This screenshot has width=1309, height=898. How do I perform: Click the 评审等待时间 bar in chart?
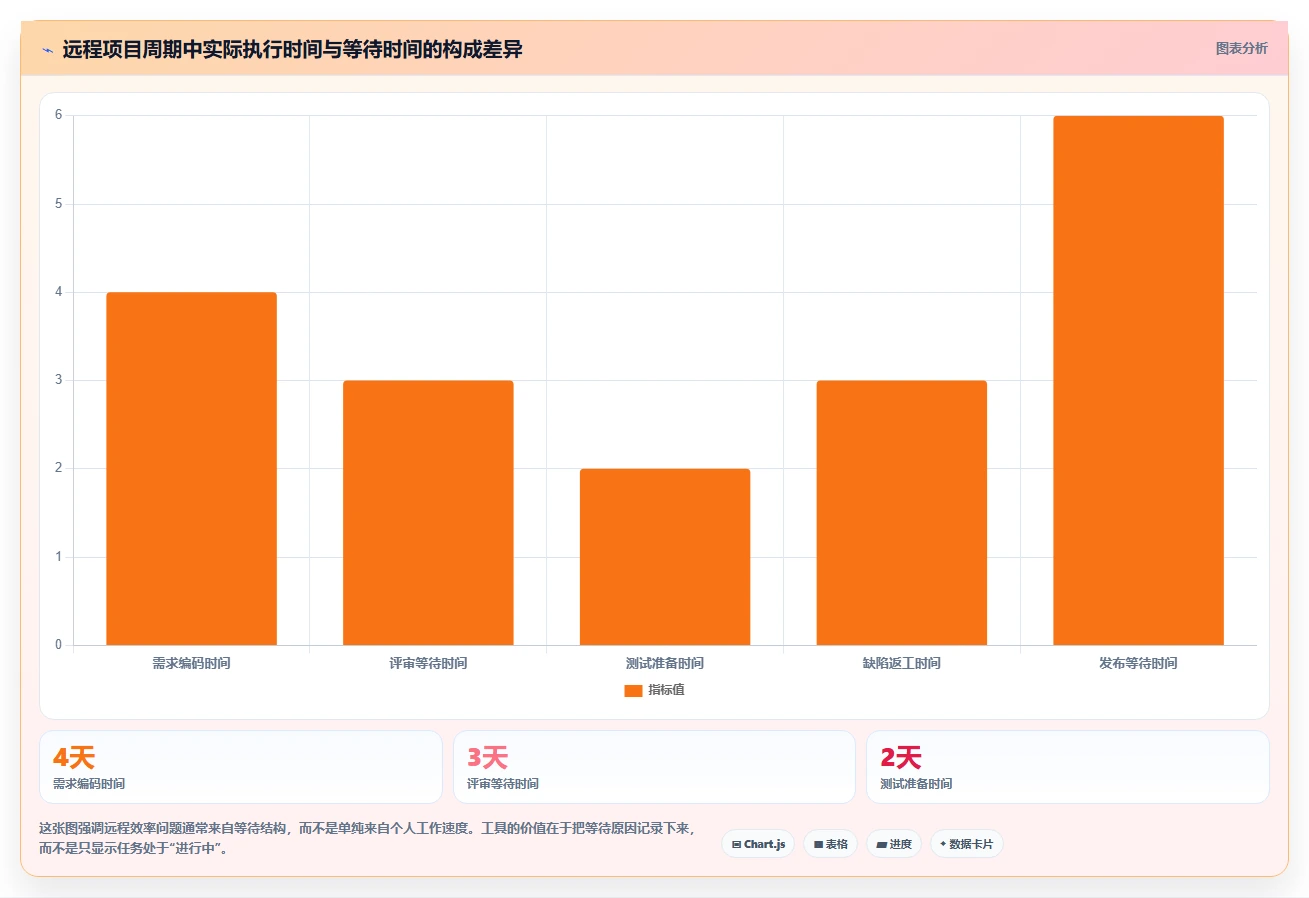point(428,512)
